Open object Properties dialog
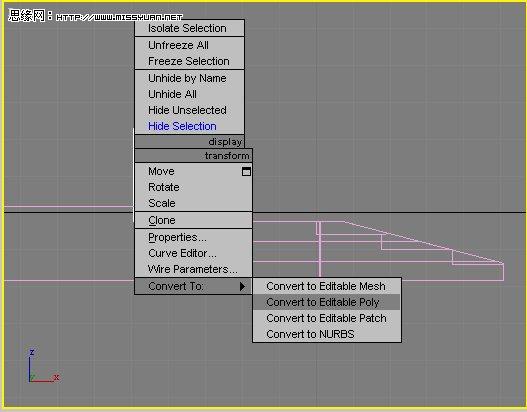 coord(193,237)
